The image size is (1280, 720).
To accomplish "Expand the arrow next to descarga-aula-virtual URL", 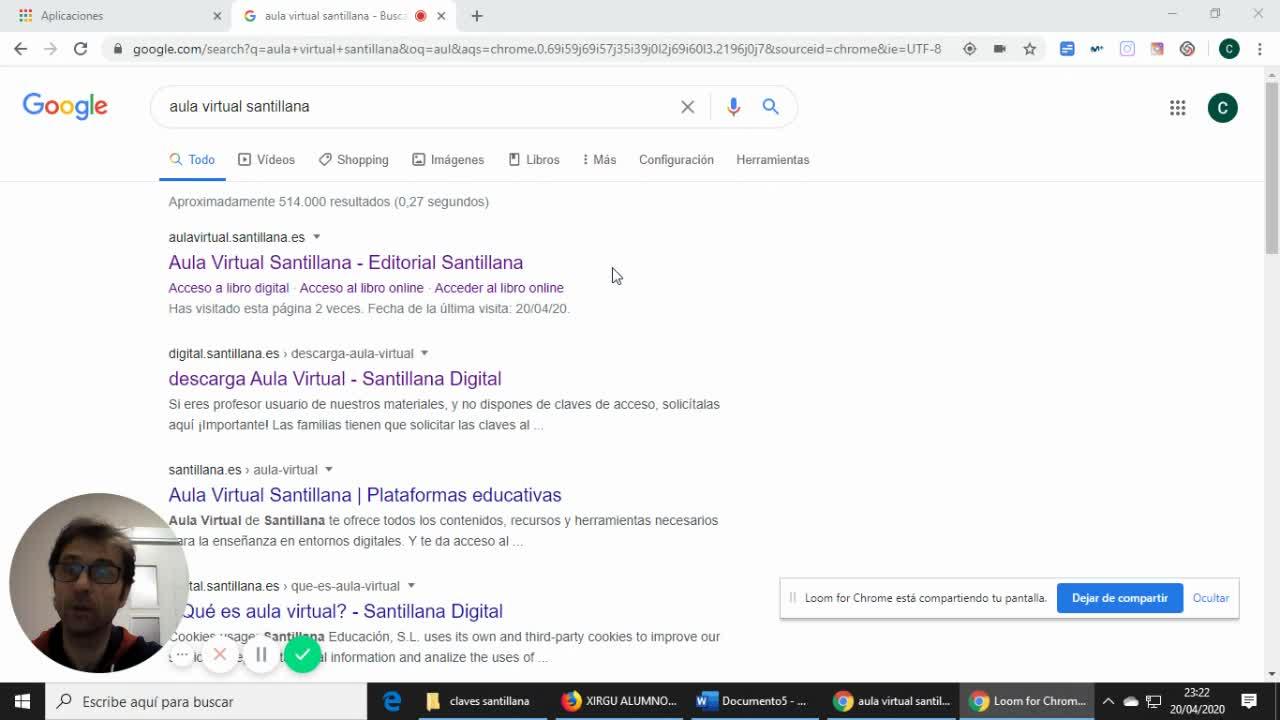I will (424, 353).
